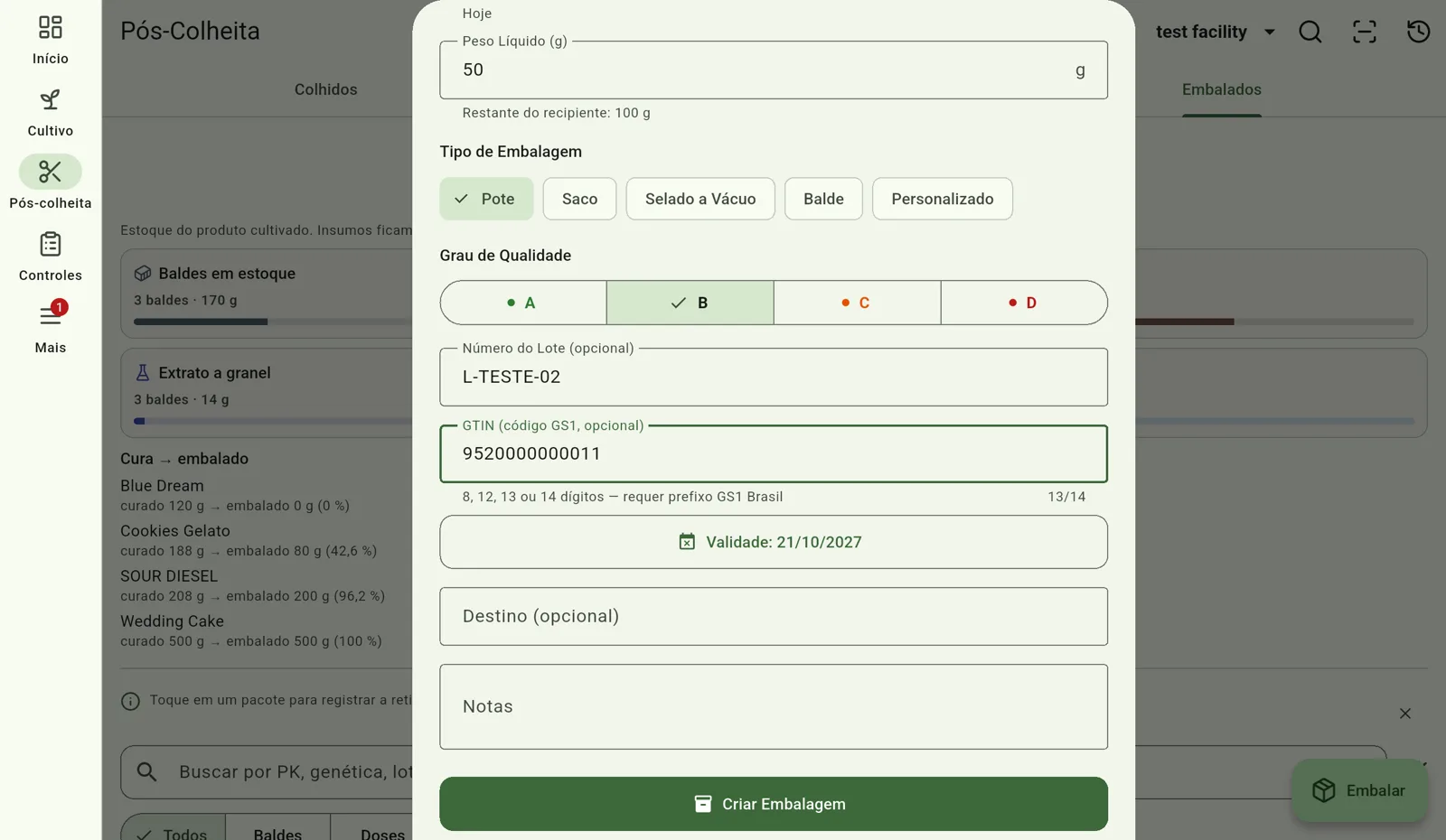Click the search magnifier icon in header
This screenshot has height=840, width=1446.
click(1310, 32)
